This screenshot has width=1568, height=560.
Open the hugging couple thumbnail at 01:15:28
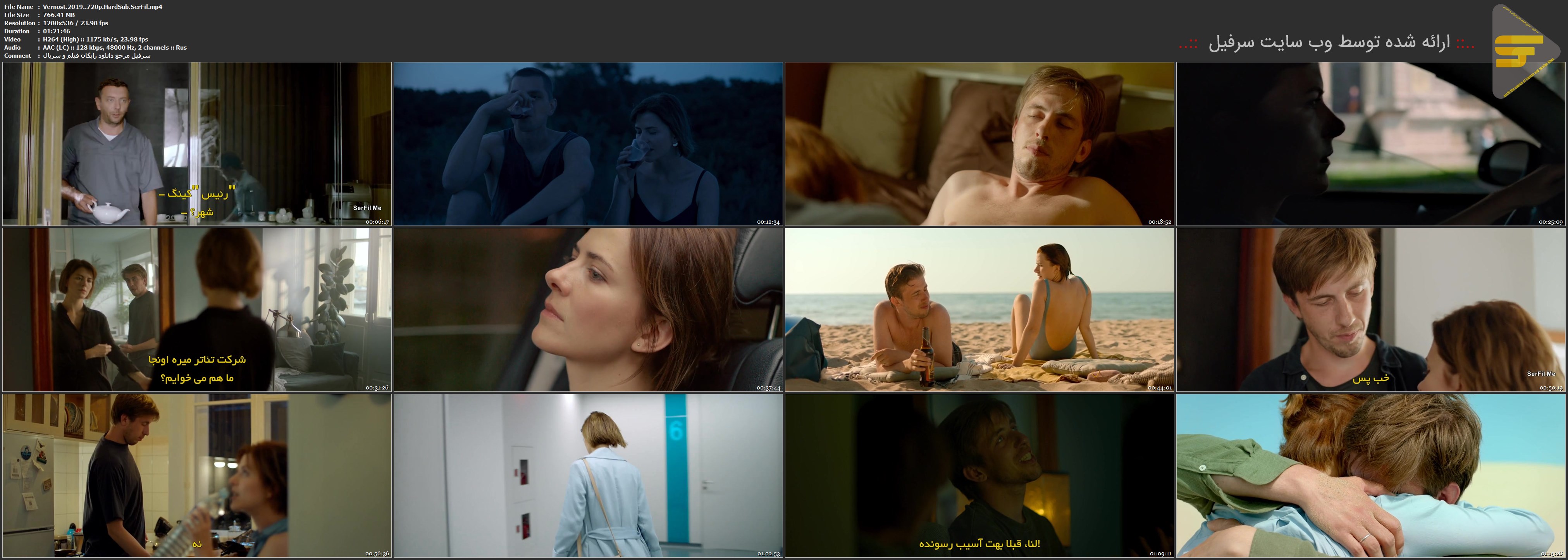(x=1370, y=476)
